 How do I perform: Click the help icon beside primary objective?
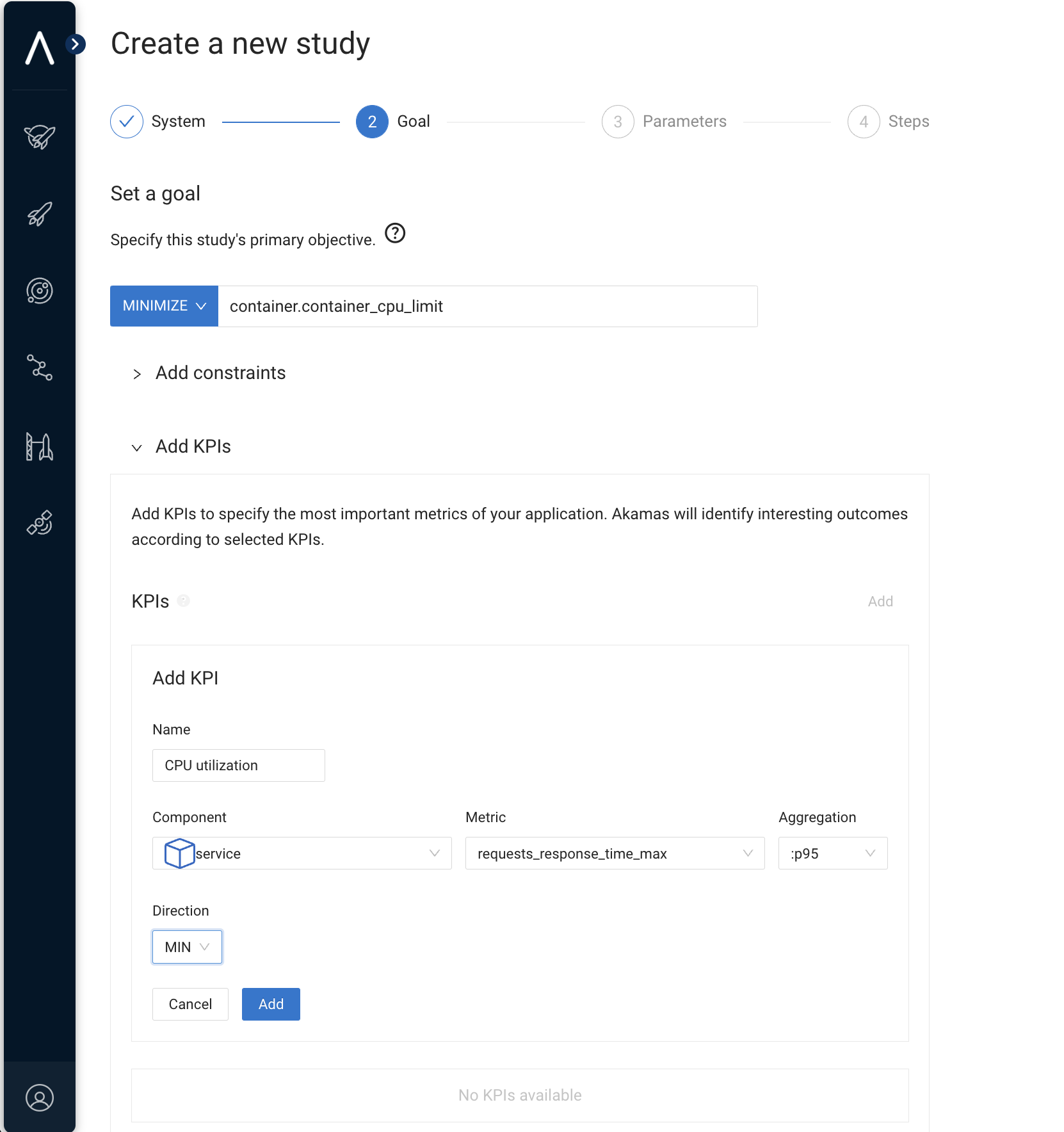pyautogui.click(x=395, y=233)
